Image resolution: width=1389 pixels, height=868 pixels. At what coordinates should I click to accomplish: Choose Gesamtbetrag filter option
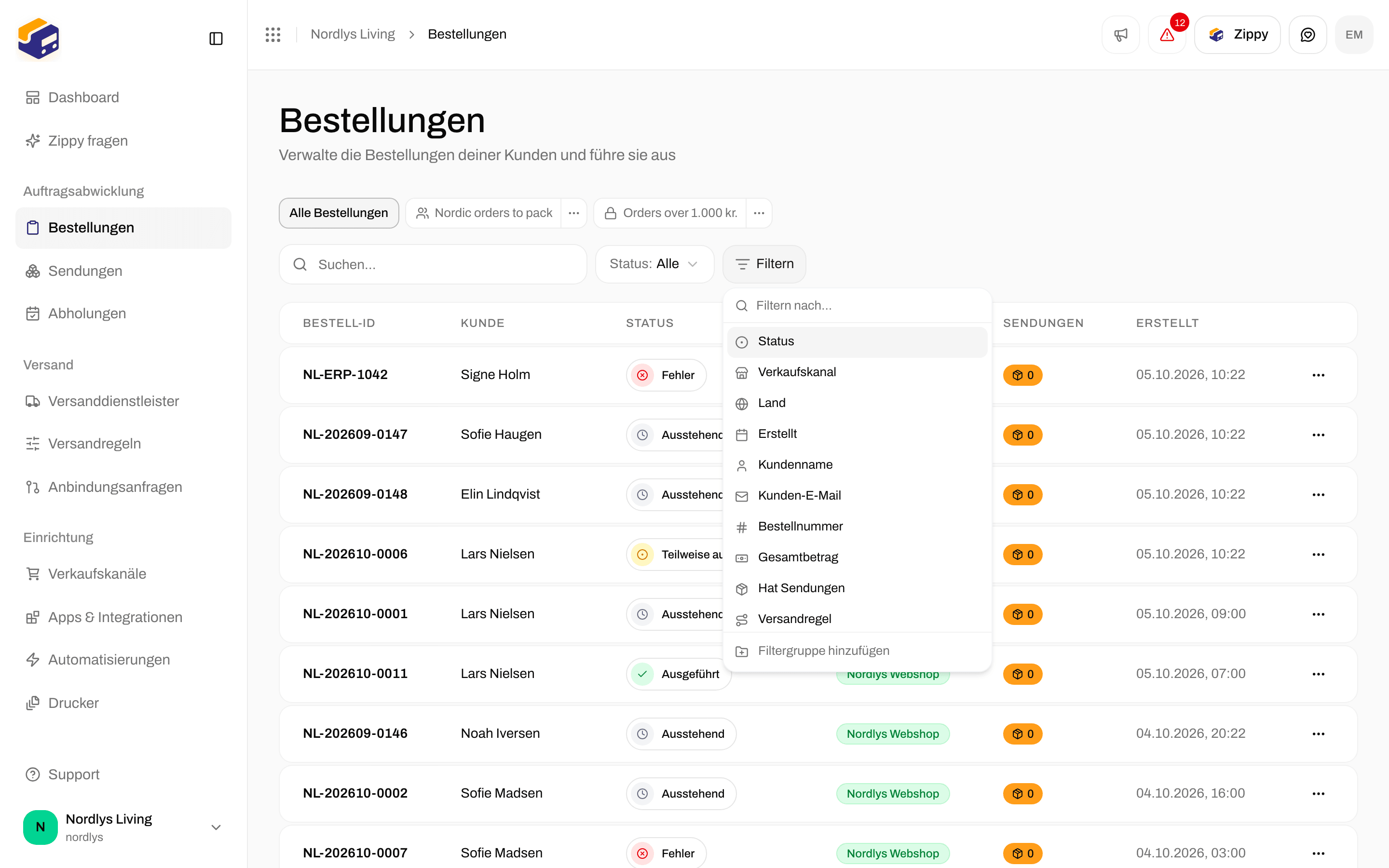(857, 557)
